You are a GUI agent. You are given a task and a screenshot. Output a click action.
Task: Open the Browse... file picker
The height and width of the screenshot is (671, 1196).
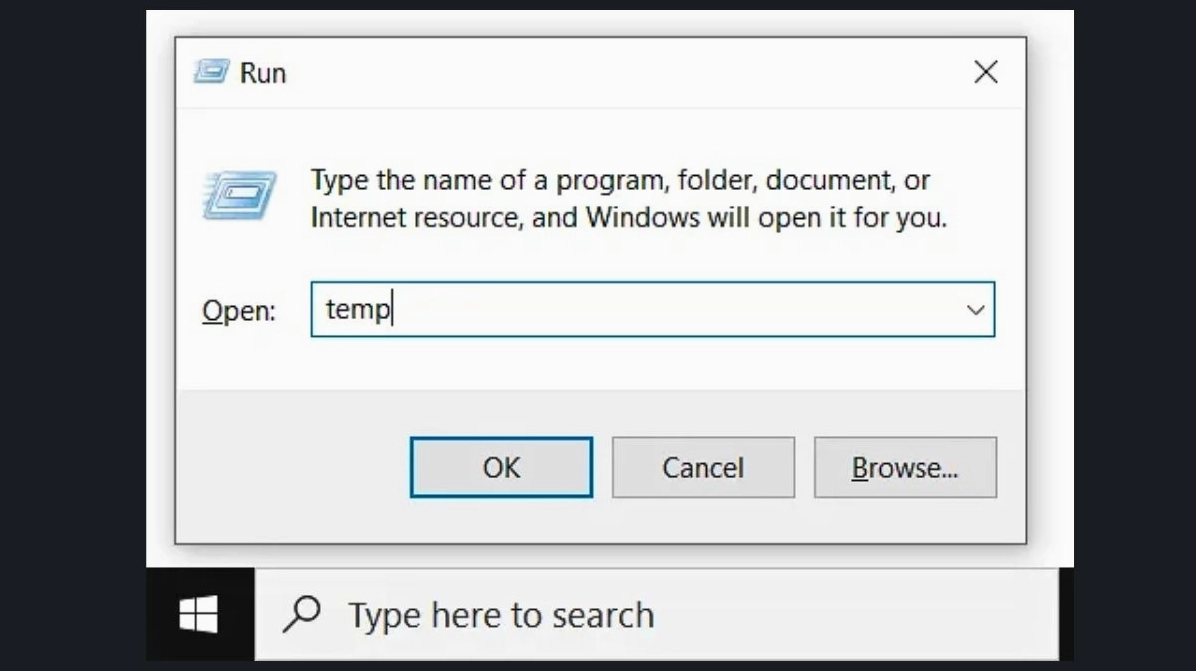click(905, 467)
